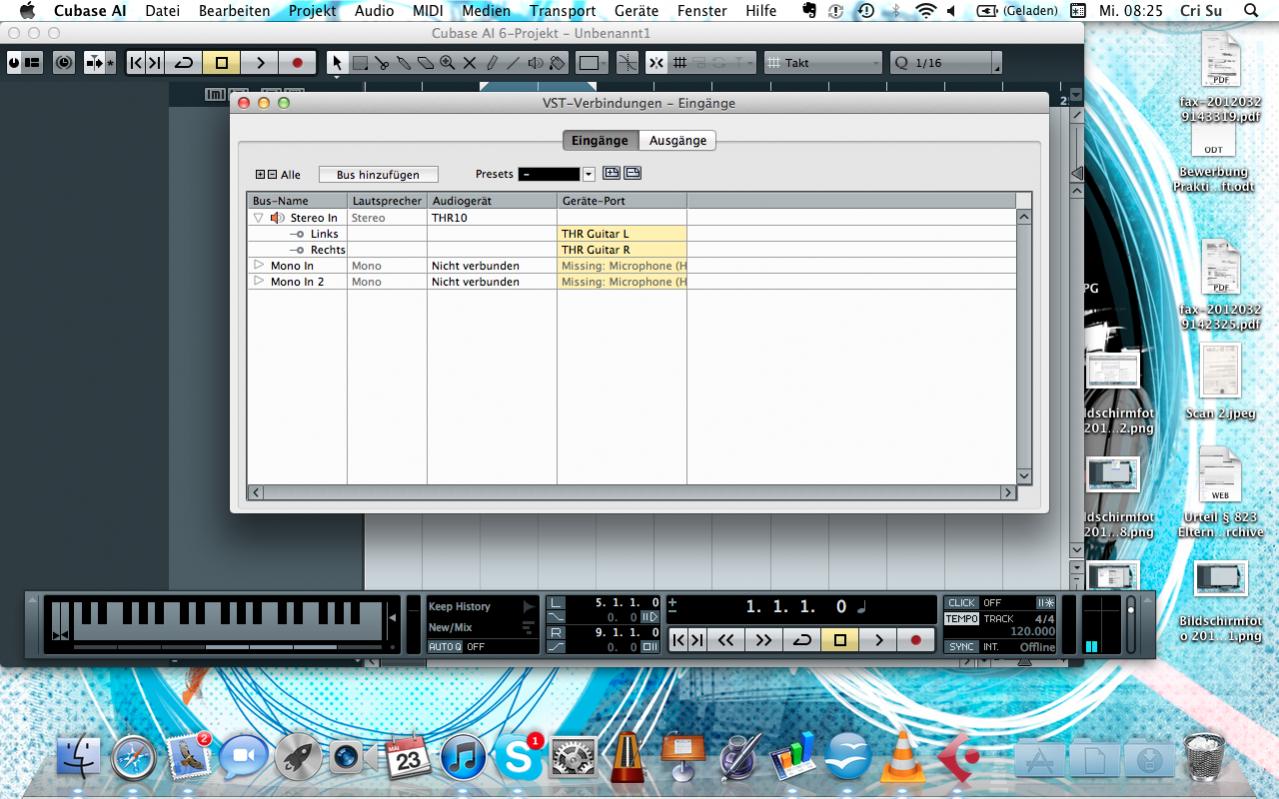This screenshot has width=1279, height=799.
Task: Select the Split scissors tool
Action: pos(382,62)
